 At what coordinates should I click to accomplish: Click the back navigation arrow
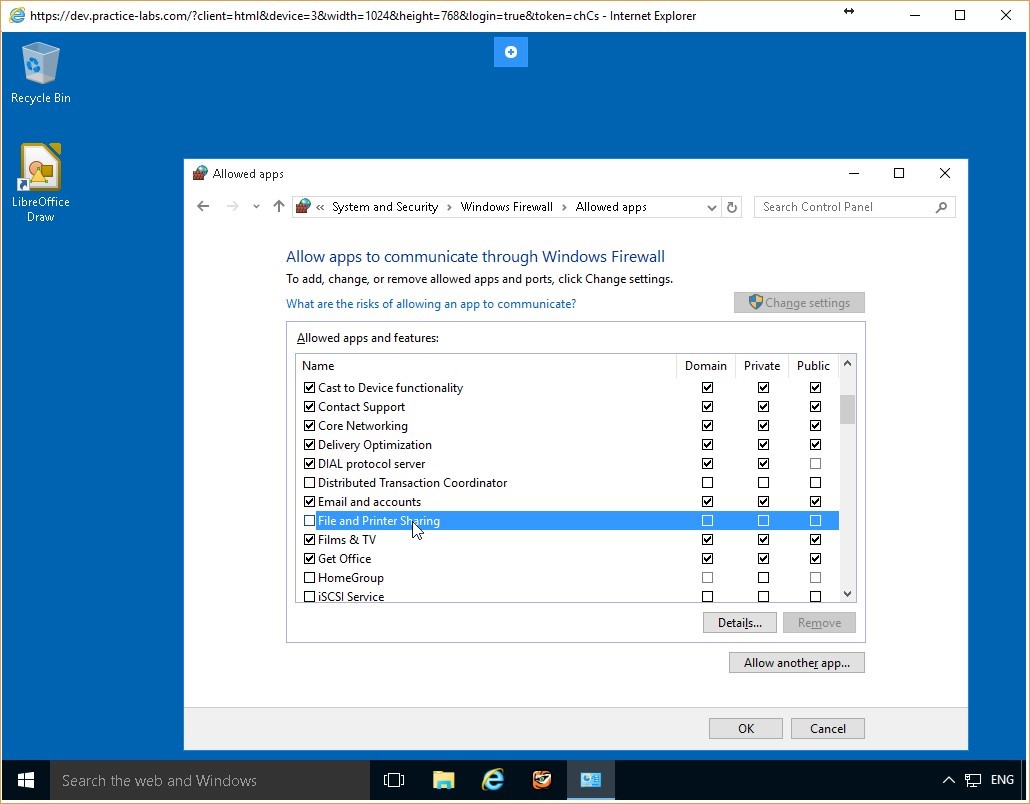[203, 206]
